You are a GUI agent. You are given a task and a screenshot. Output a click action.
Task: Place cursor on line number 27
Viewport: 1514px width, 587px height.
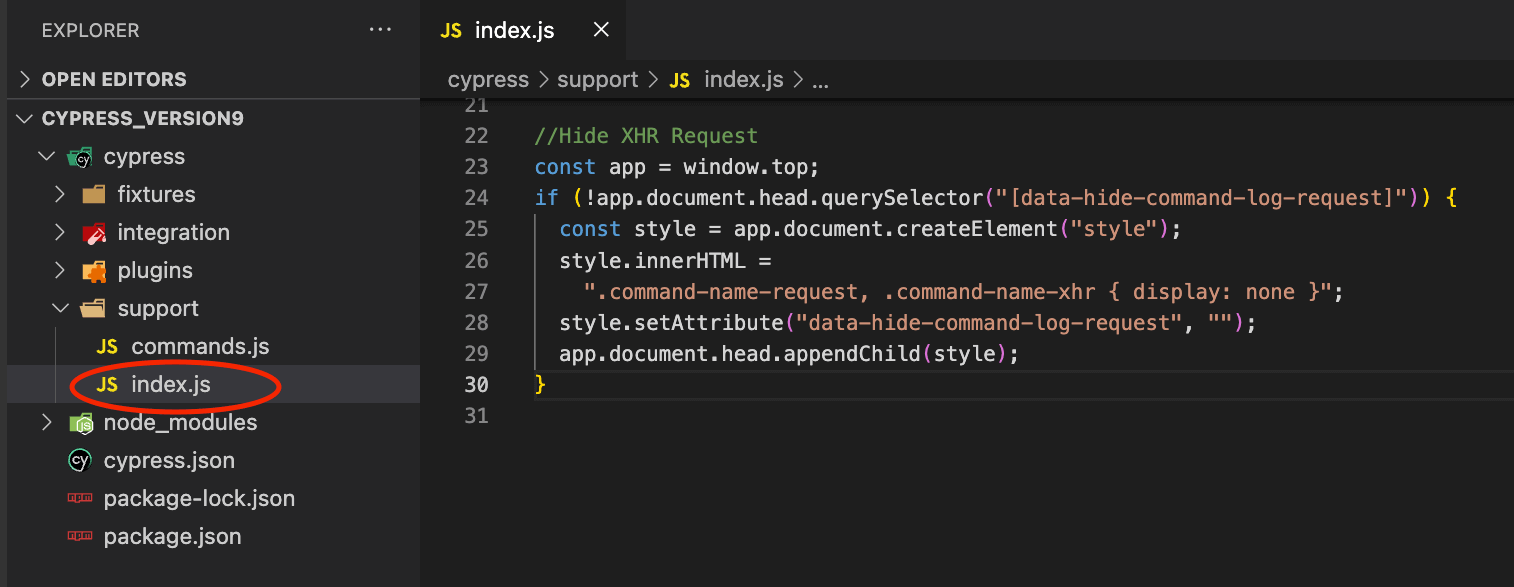coord(477,292)
